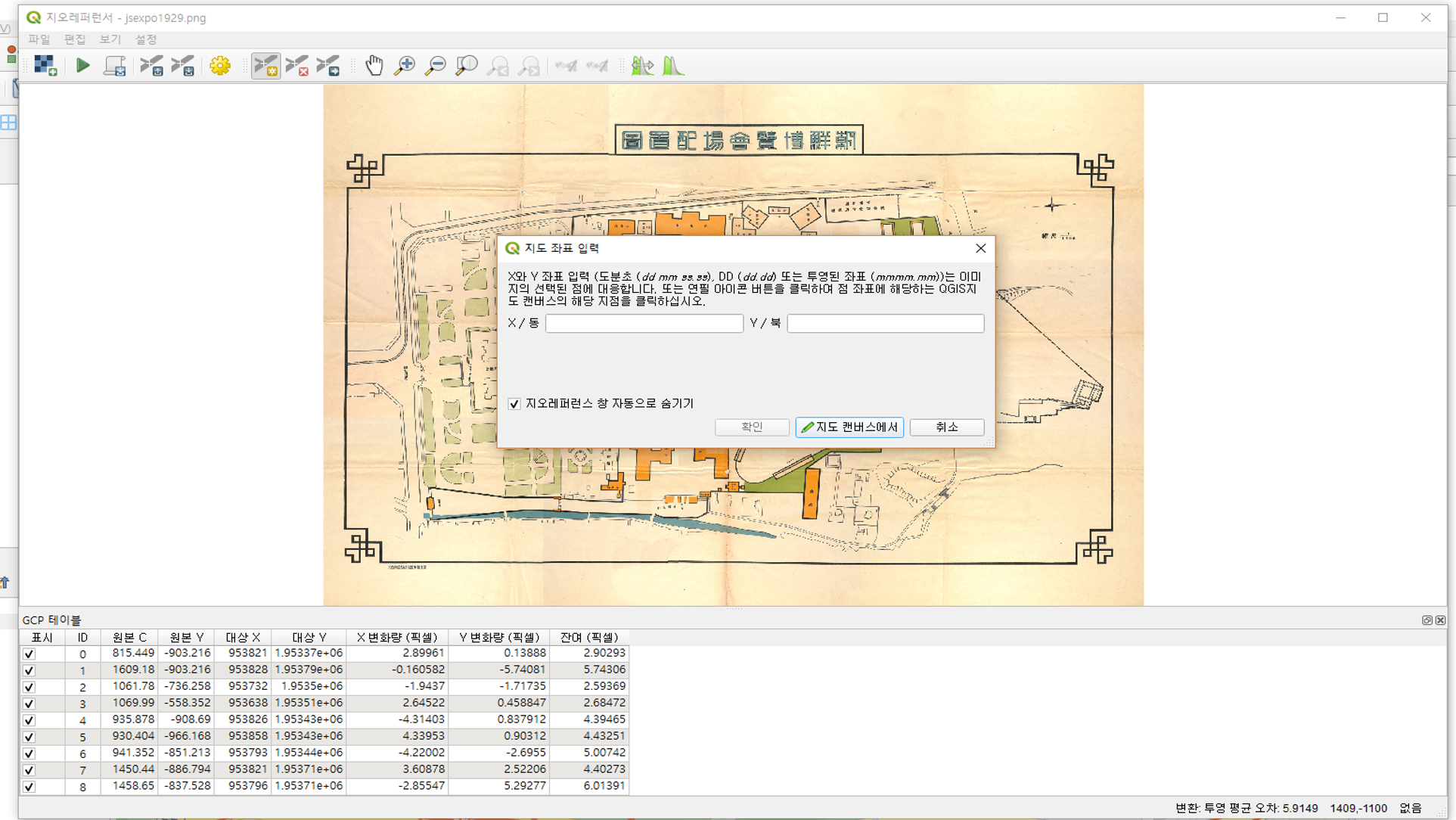This screenshot has width=1456, height=820.
Task: Select the Move GCP point tool
Action: pos(328,66)
